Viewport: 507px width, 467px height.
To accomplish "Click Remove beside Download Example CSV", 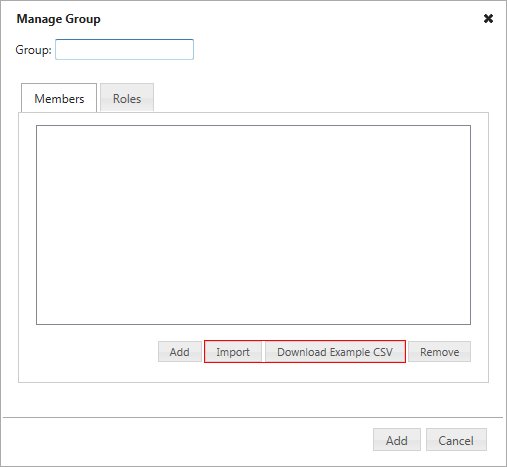I will coord(440,352).
